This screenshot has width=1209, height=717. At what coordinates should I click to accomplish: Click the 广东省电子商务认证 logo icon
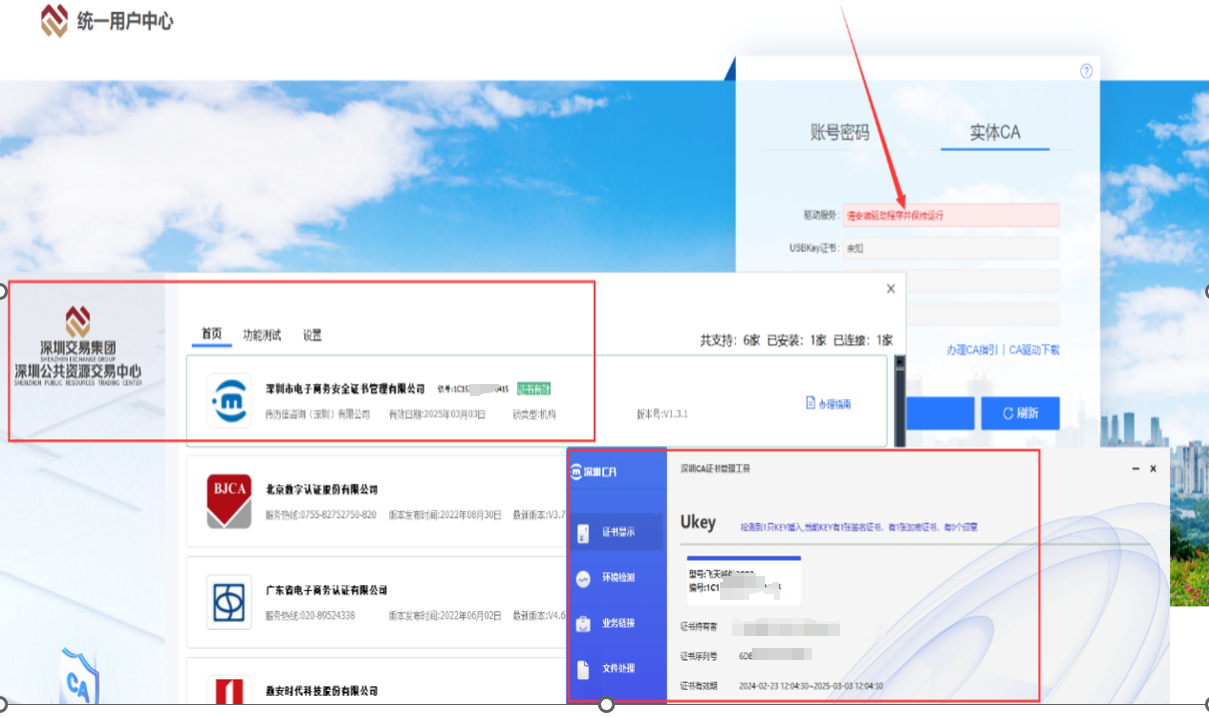coord(229,601)
